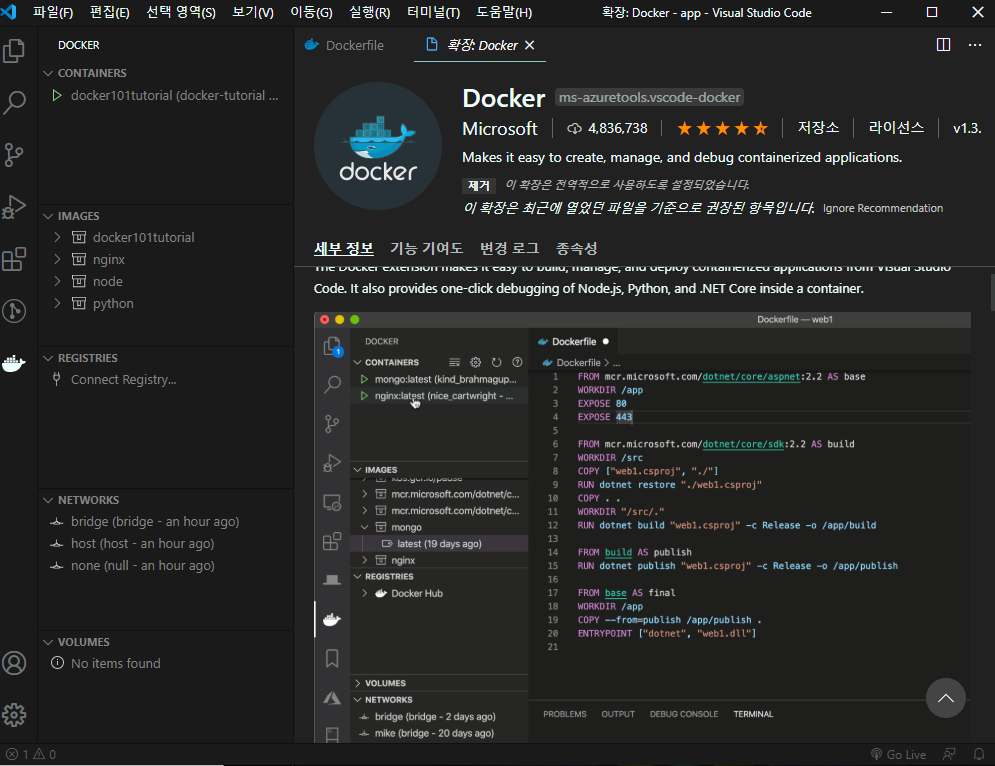Click the VS Code logo icon
This screenshot has height=766, width=995.
click(x=10, y=12)
